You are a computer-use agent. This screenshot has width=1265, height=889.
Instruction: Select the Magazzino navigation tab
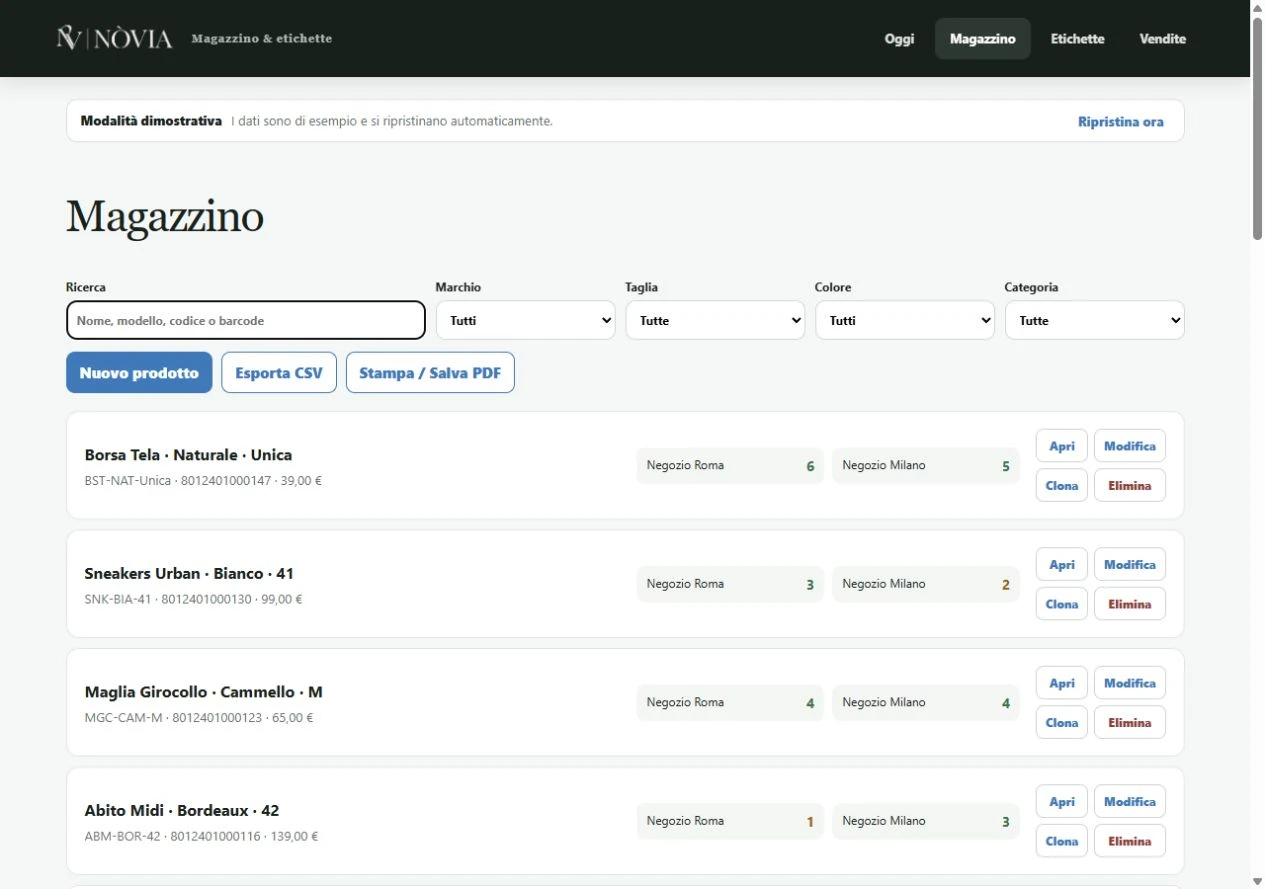(x=982, y=39)
